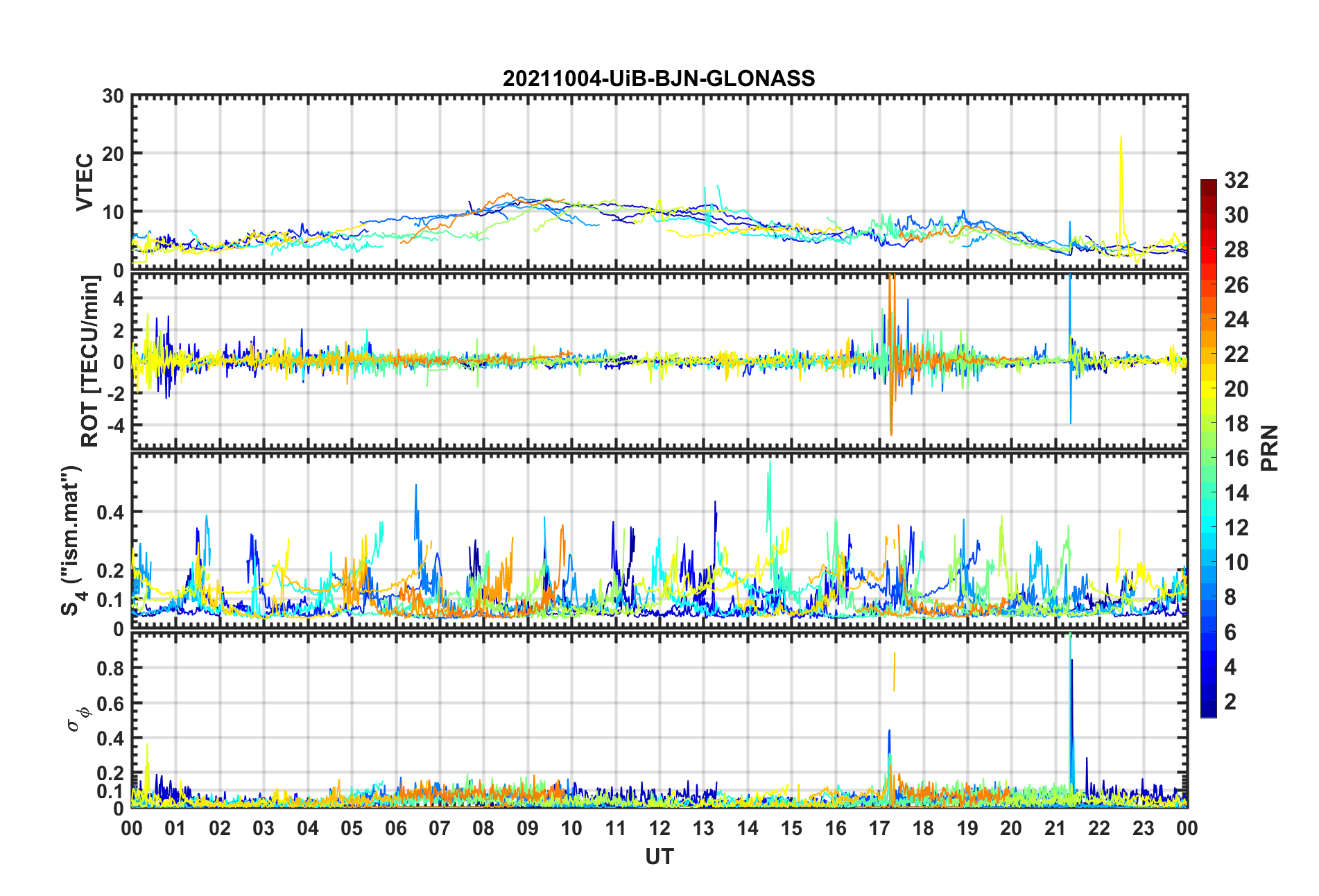Click x-axis tick label 12

pyautogui.click(x=659, y=828)
